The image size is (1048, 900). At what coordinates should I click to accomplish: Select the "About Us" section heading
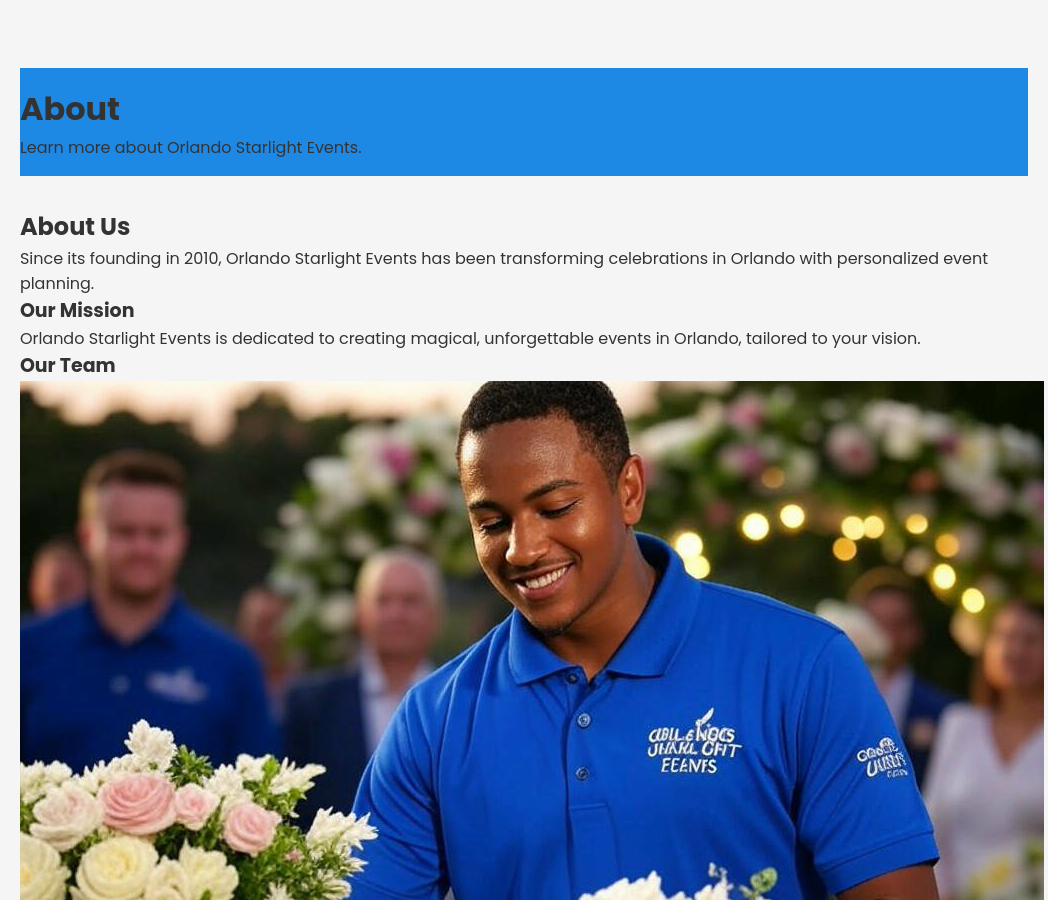(75, 227)
